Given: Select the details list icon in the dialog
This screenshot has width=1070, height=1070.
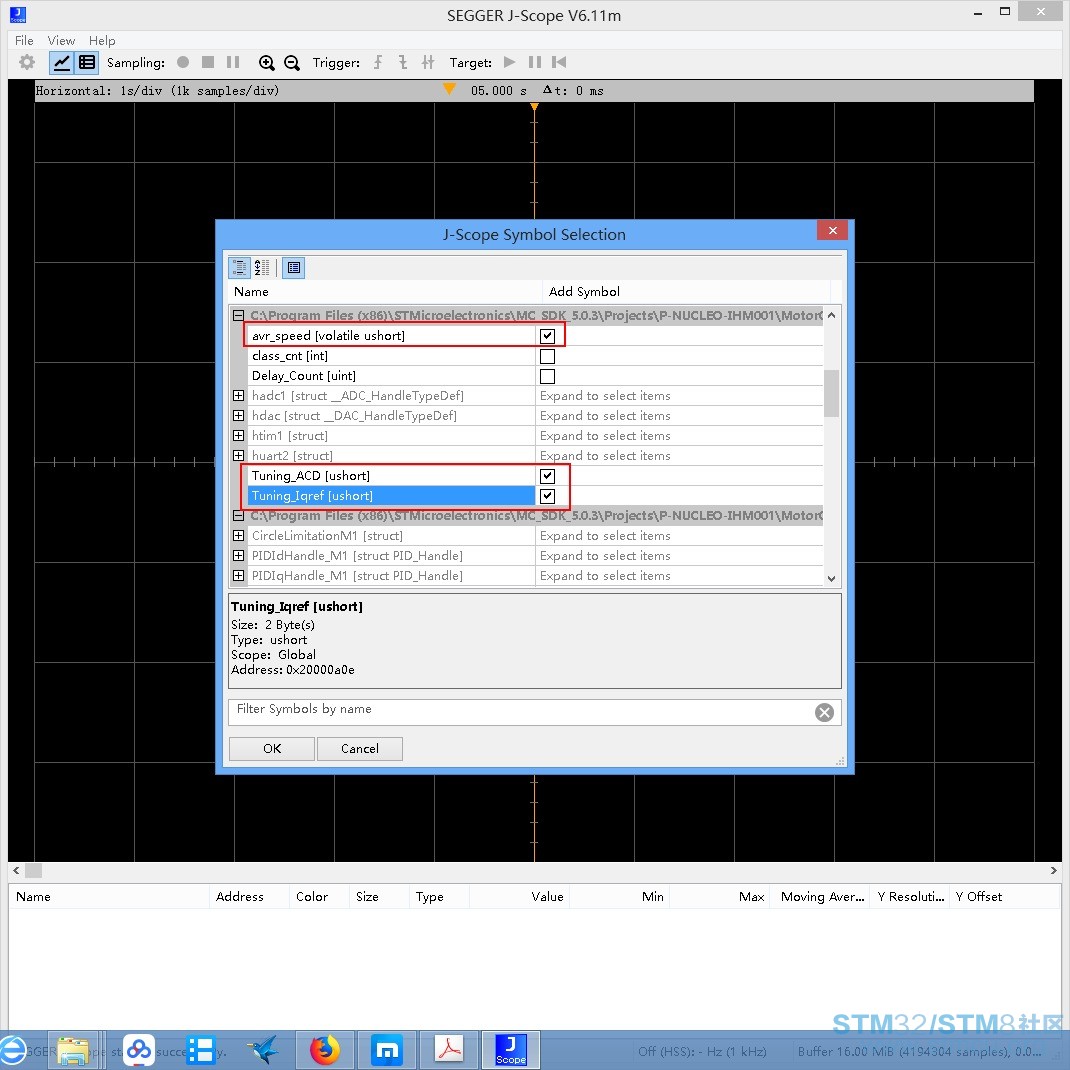Looking at the screenshot, I should 293,268.
